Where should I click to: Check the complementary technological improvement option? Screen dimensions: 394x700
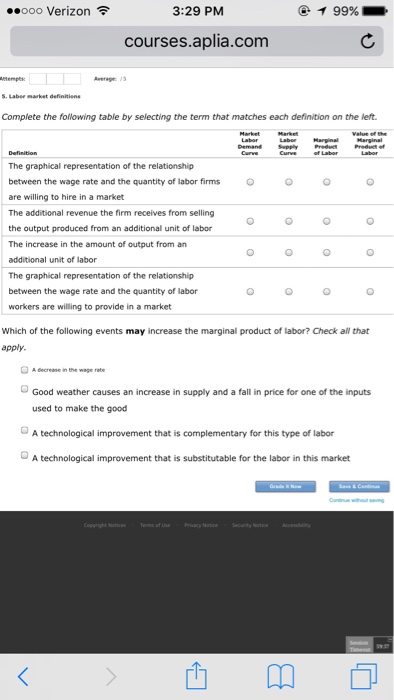pos(24,430)
